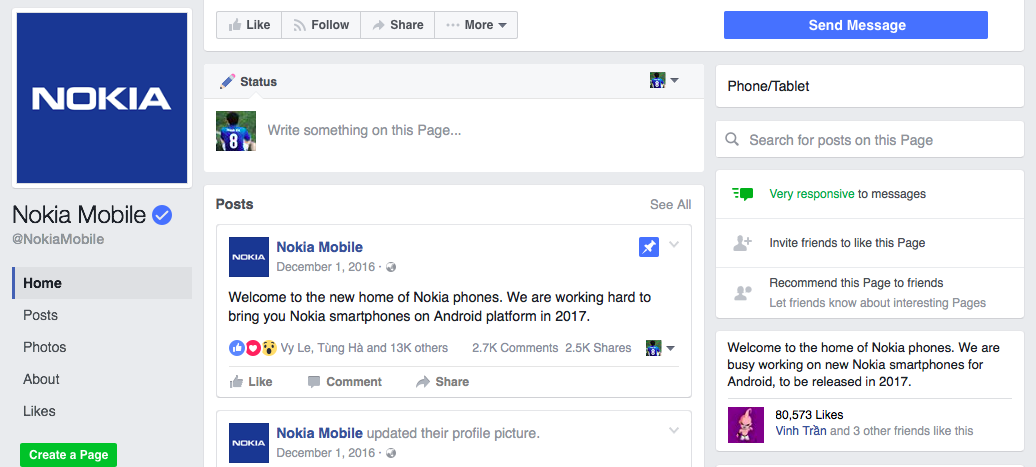
Task: Click the Share arrow under first post
Action: 423,382
